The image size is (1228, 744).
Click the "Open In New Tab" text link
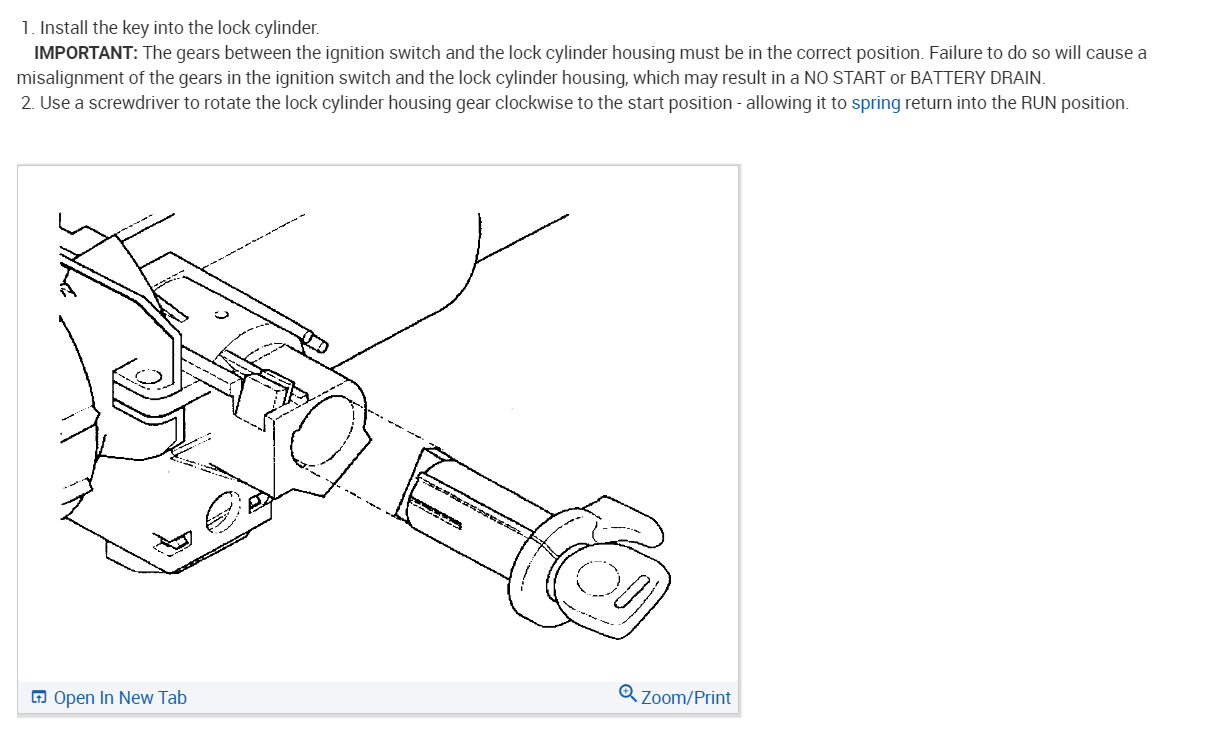pyautogui.click(x=120, y=697)
